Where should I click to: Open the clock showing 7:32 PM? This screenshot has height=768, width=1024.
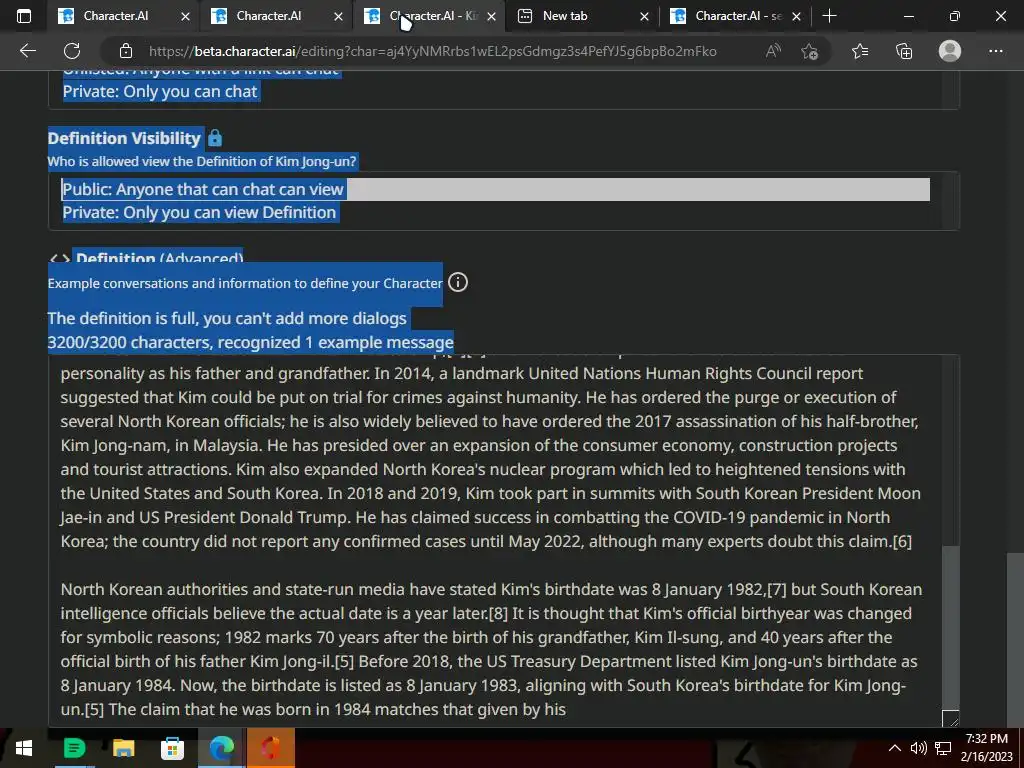tap(986, 739)
